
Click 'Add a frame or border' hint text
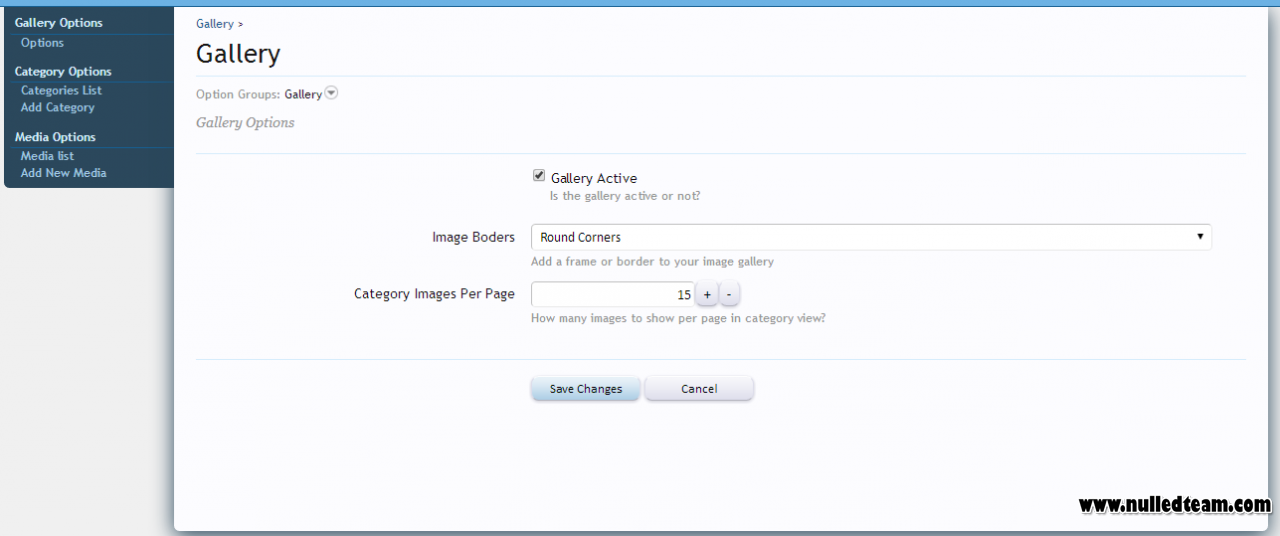(x=652, y=262)
